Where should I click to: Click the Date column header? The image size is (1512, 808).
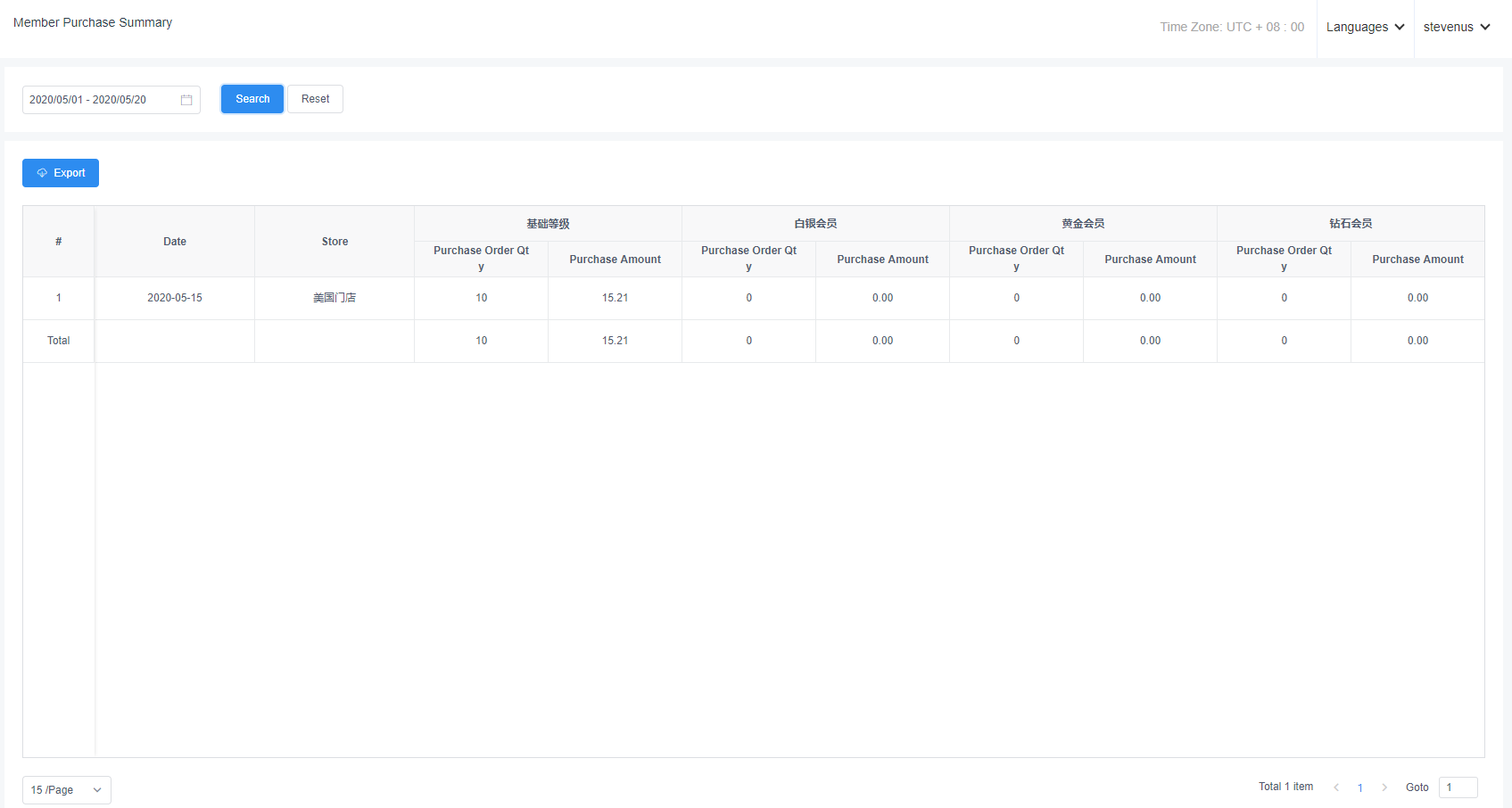coord(175,242)
